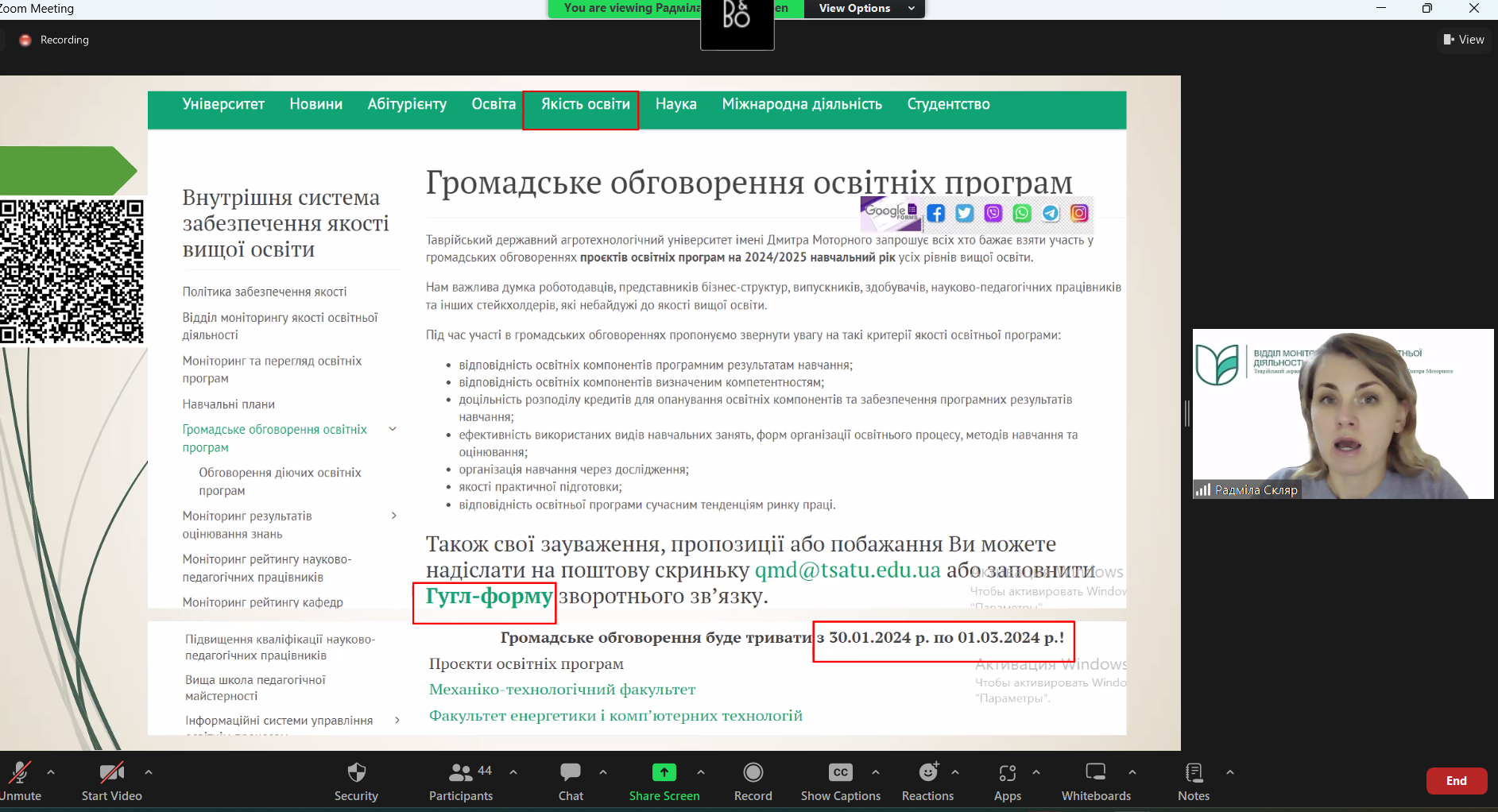Screen dimensions: 1498x812
Task: Open the Notes icon
Action: pos(1194,772)
